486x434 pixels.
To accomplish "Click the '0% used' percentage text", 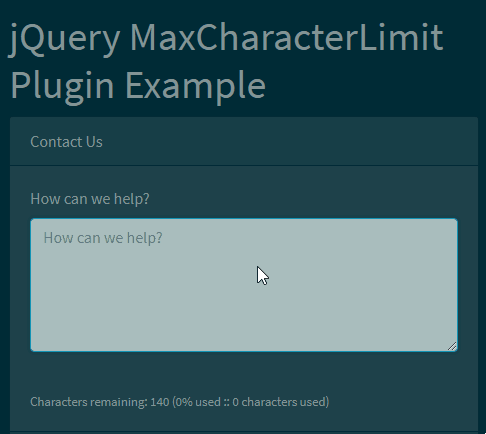I will pyautogui.click(x=198, y=402).
